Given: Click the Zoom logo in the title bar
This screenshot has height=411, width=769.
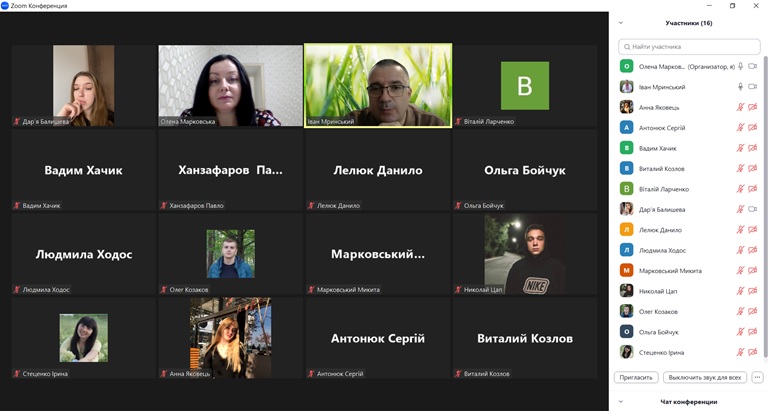Looking at the screenshot, I should 5,6.
